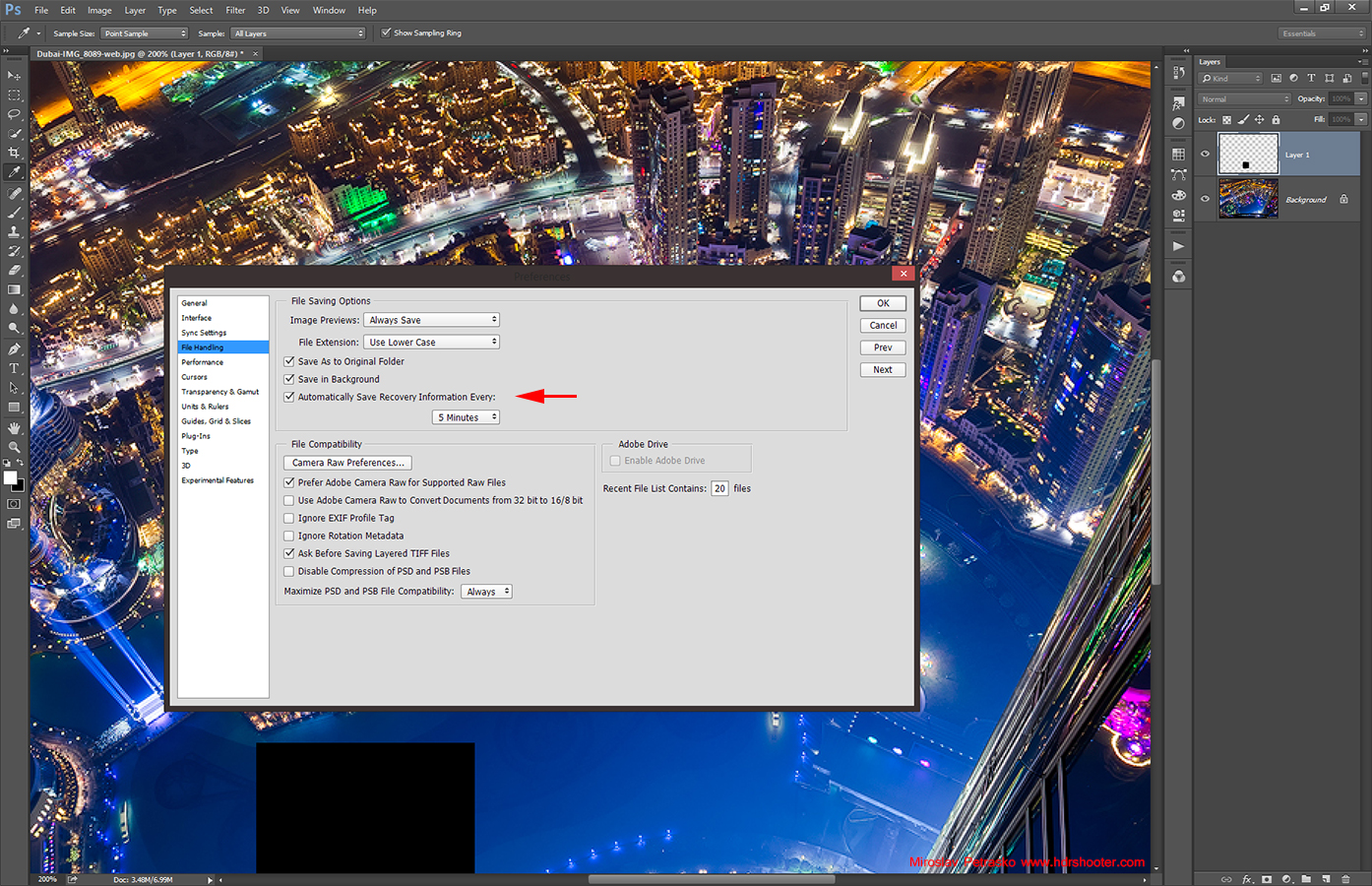
Task: Uncheck Save As to Original Folder
Action: (289, 361)
